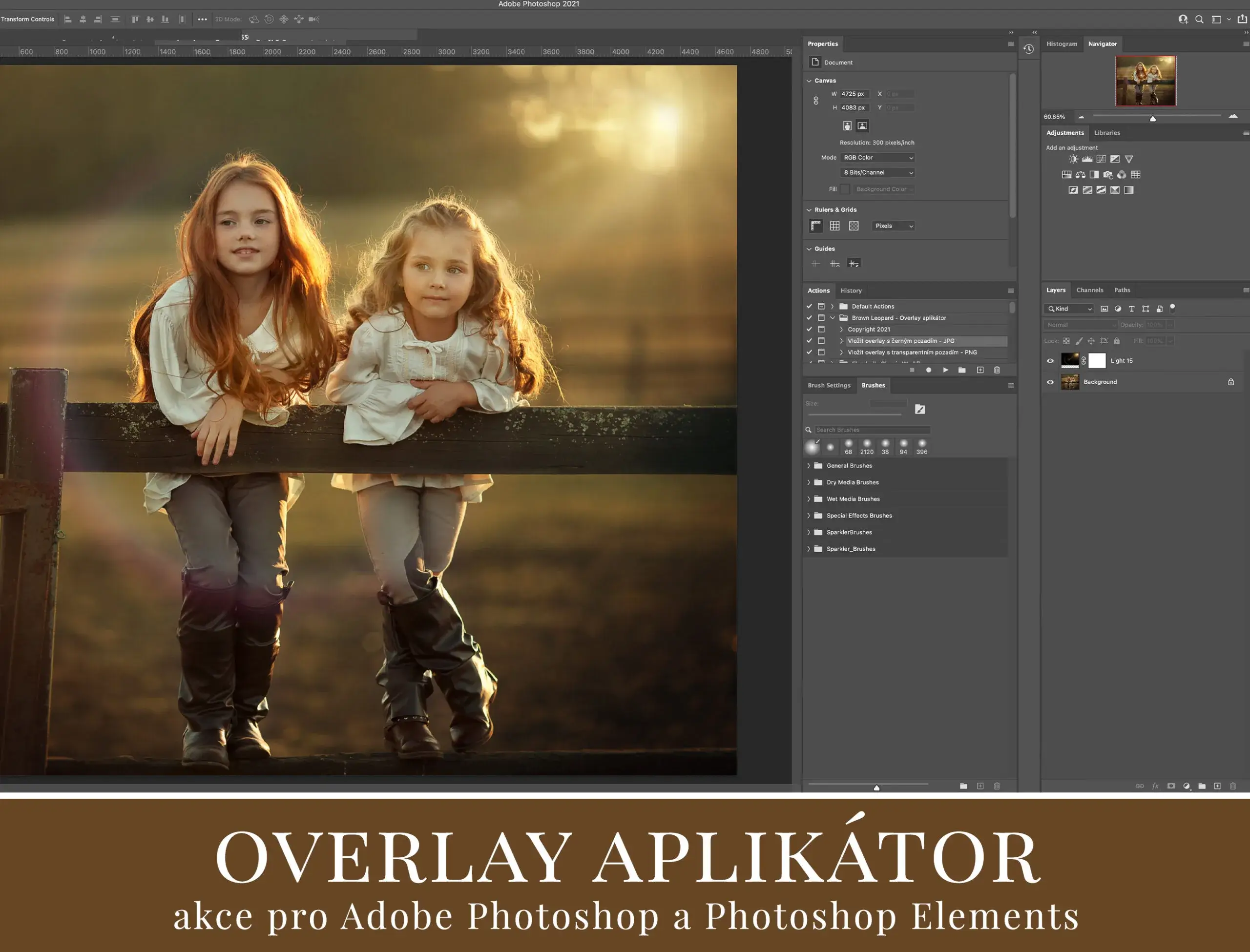Click the Begin recording action button
1250x952 pixels.
click(x=928, y=370)
